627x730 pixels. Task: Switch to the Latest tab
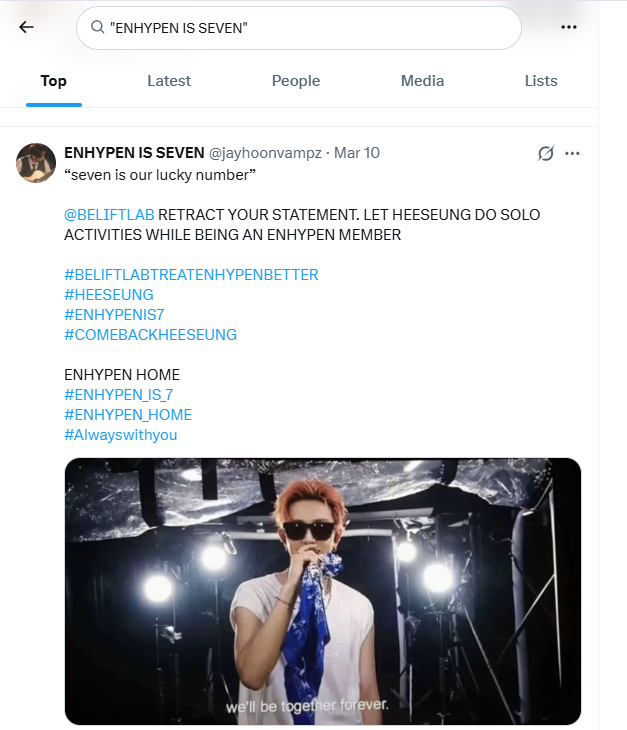[169, 81]
